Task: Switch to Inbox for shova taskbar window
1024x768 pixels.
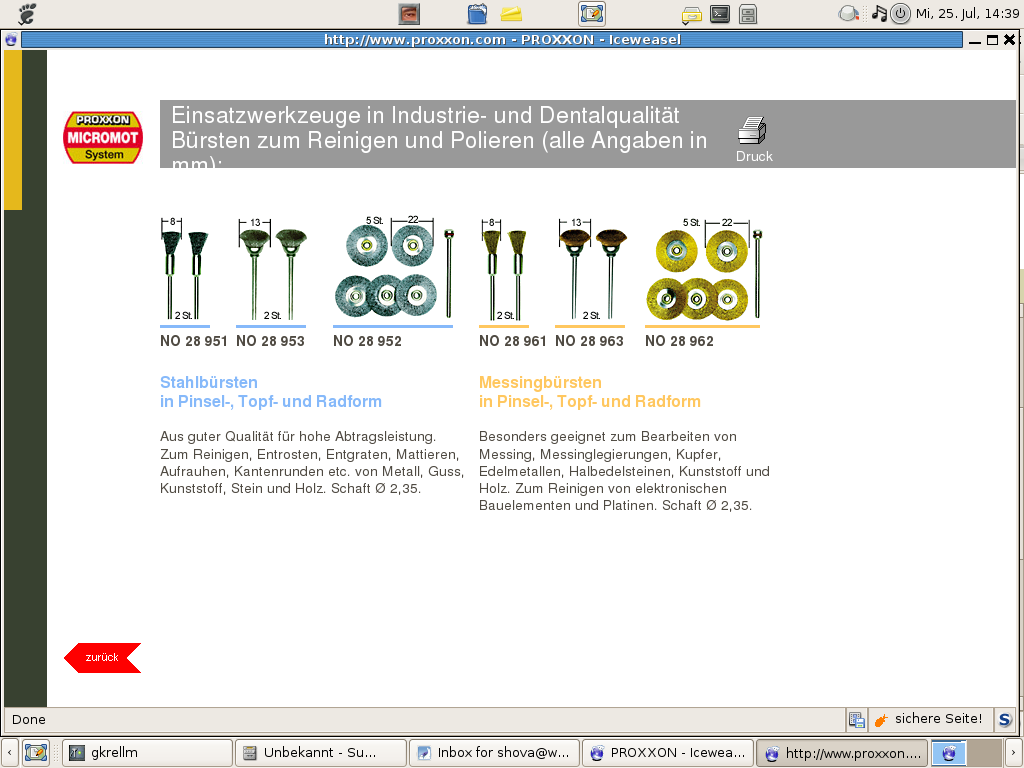Action: point(494,752)
